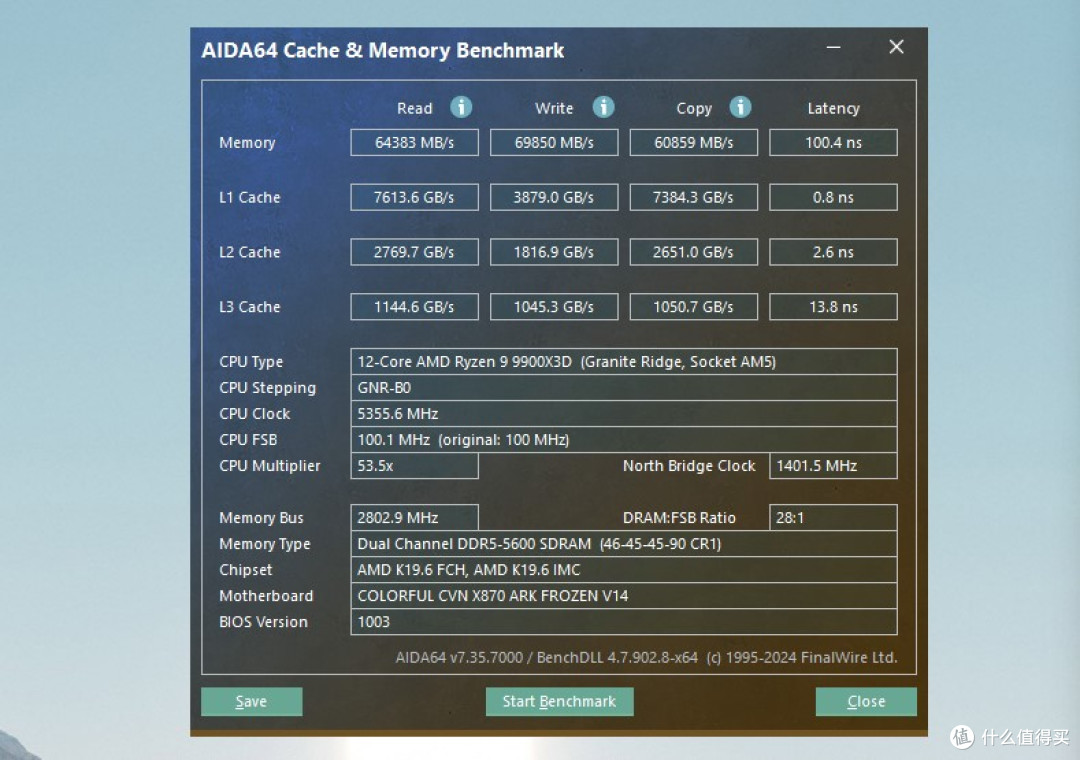The width and height of the screenshot is (1080, 760).
Task: Click the Memory row label
Action: pos(247,143)
